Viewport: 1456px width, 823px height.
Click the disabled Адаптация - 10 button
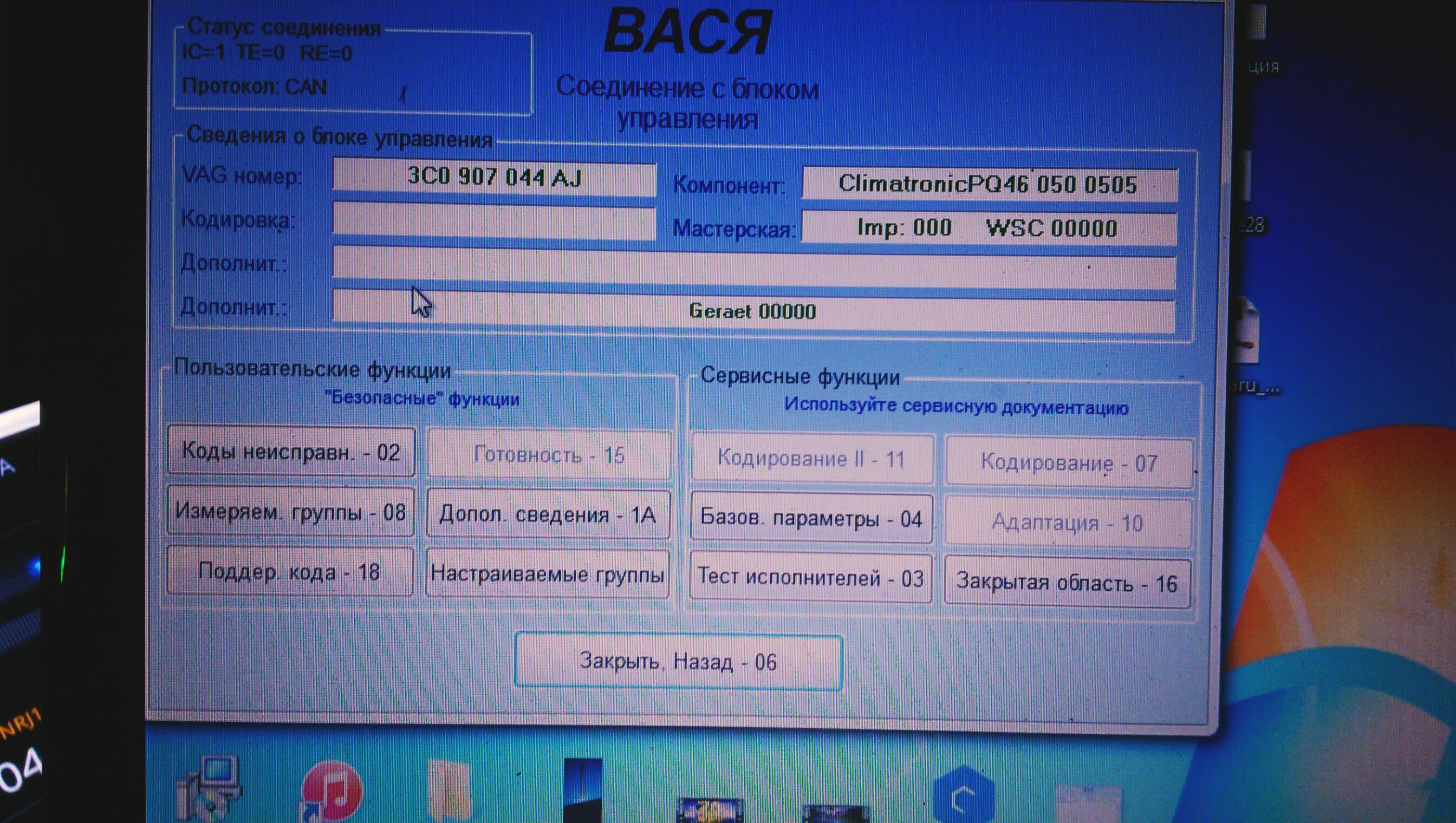click(1068, 523)
